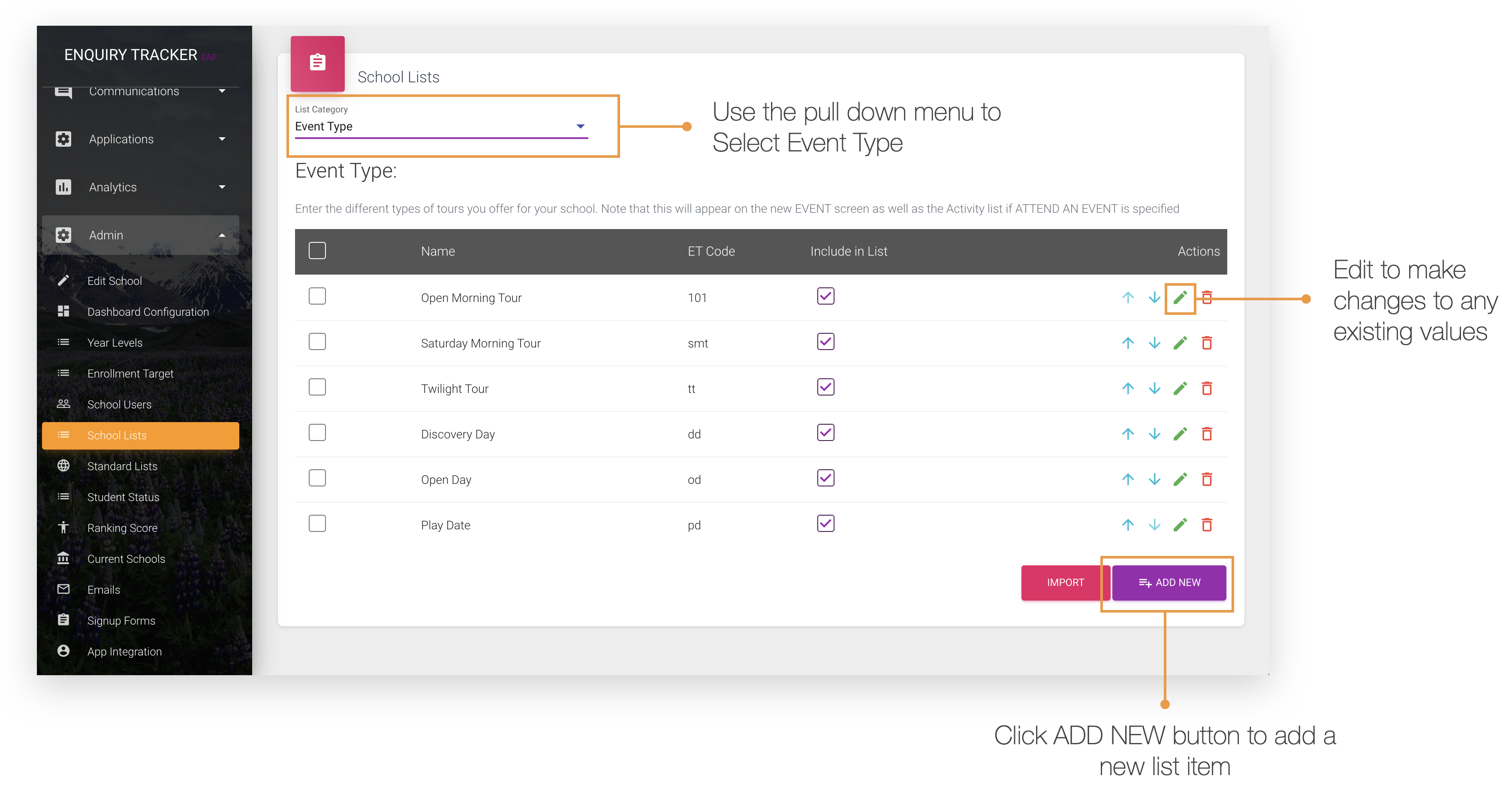Uncheck Include in List for Play Date

click(825, 524)
